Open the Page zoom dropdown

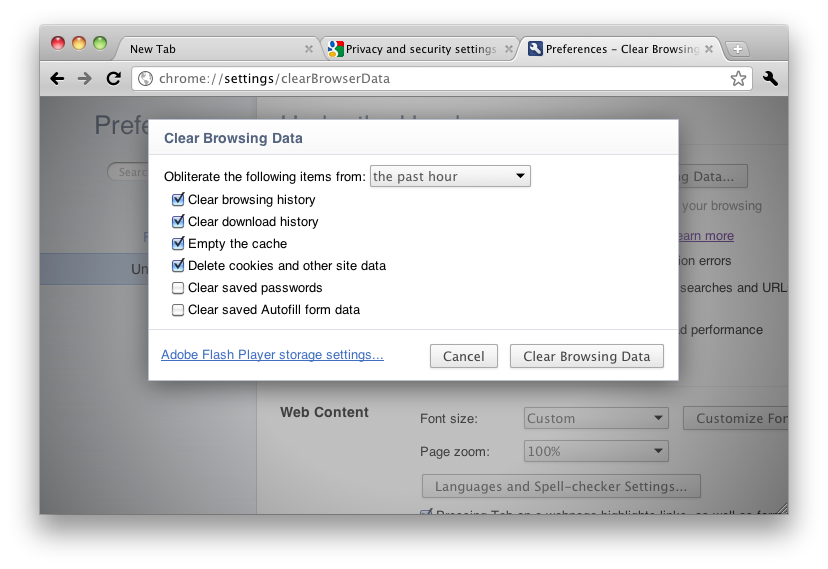tap(596, 452)
